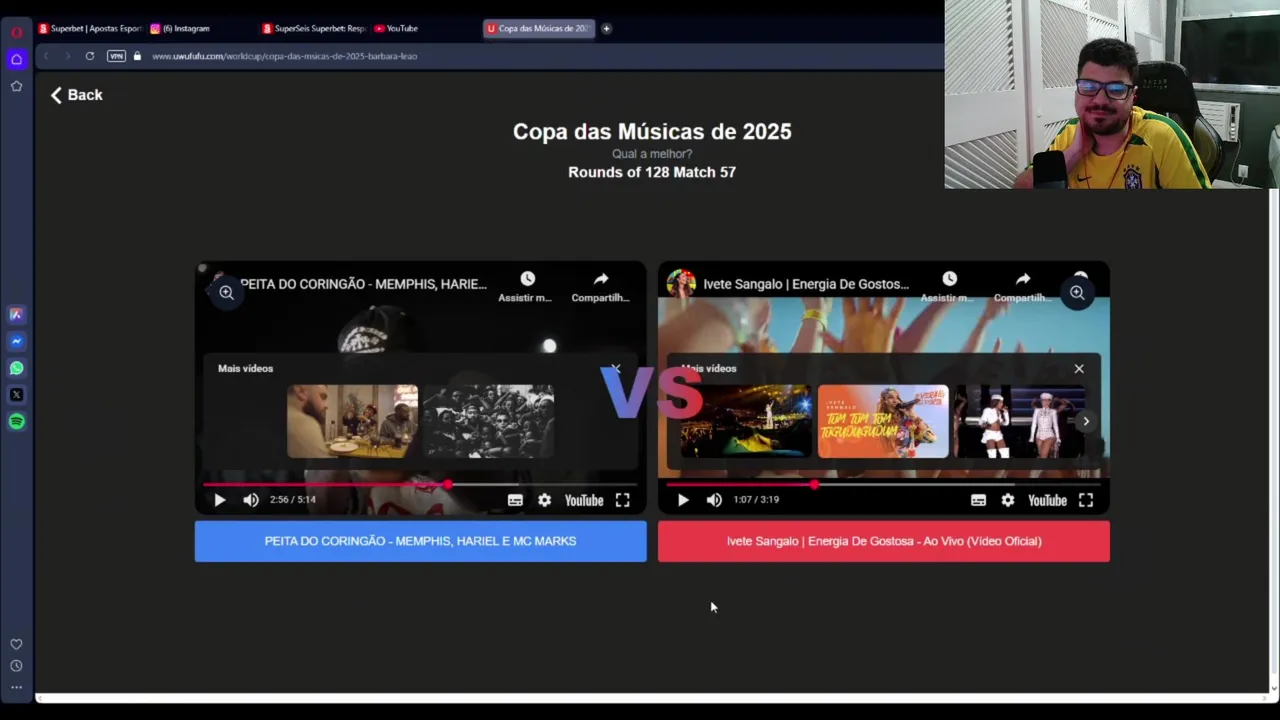The image size is (1280, 720).
Task: Go back with the browser back arrow
Action: point(46,56)
